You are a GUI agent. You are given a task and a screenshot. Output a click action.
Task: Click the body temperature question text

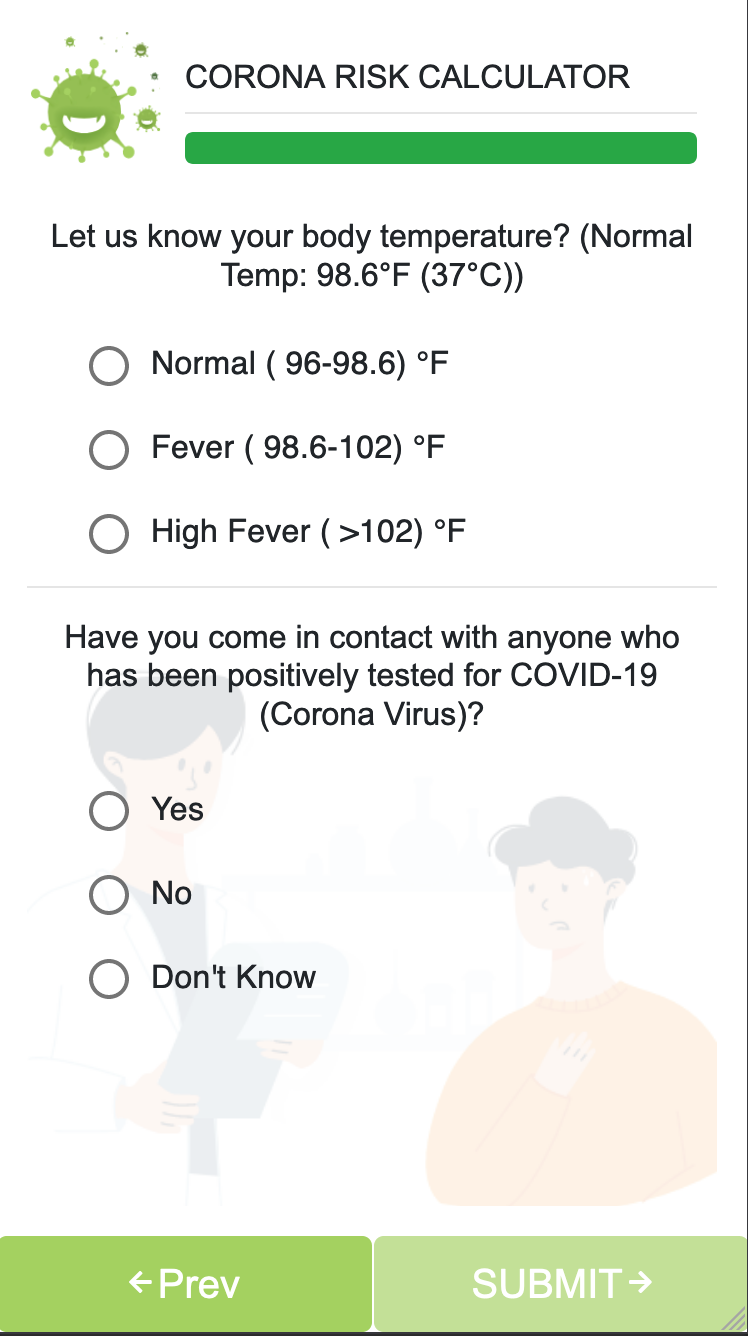pyautogui.click(x=372, y=256)
